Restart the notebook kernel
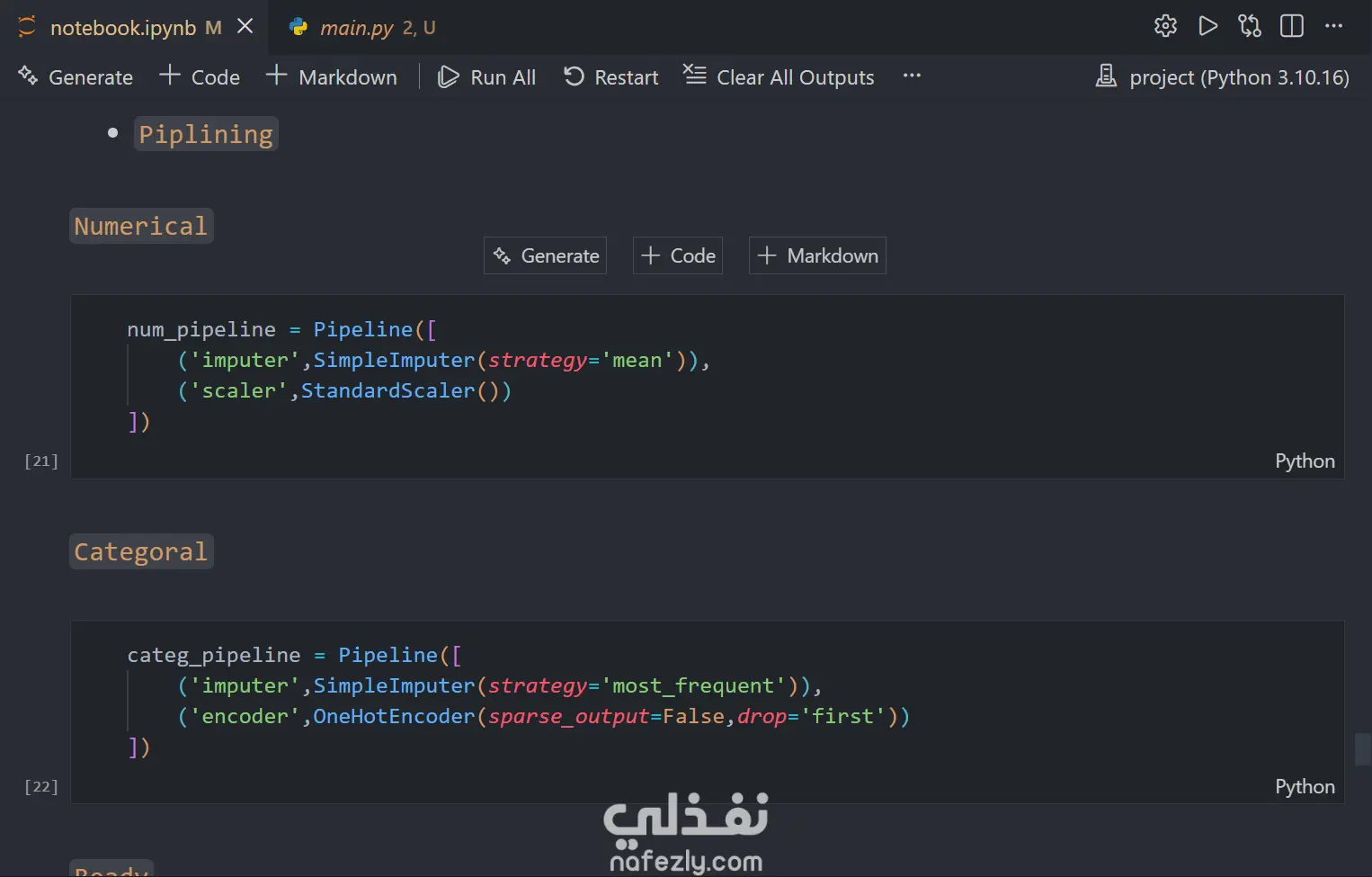 [x=610, y=77]
